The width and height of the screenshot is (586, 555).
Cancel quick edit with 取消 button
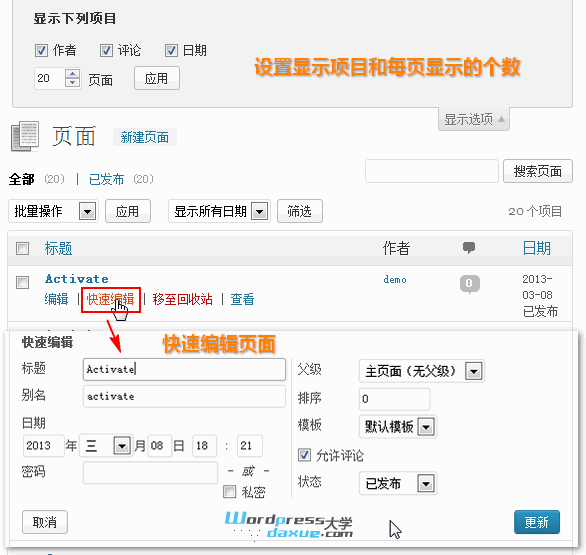pyautogui.click(x=45, y=522)
